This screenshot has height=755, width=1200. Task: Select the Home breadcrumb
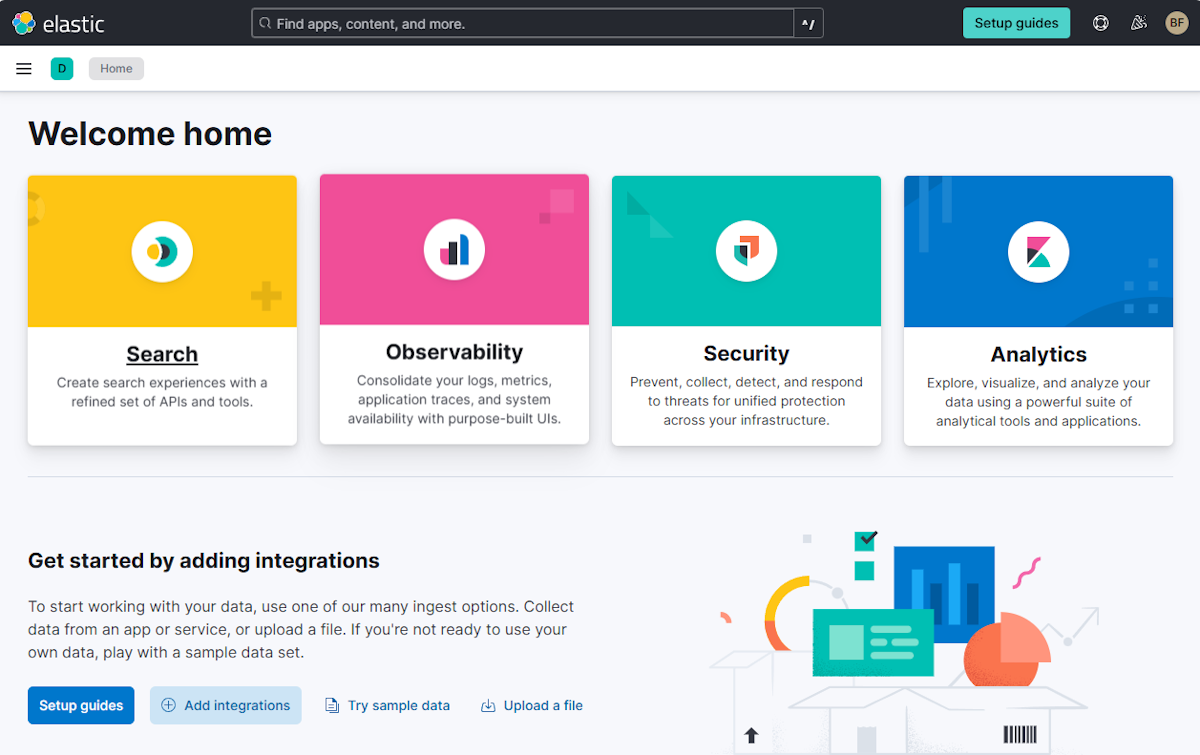point(116,68)
